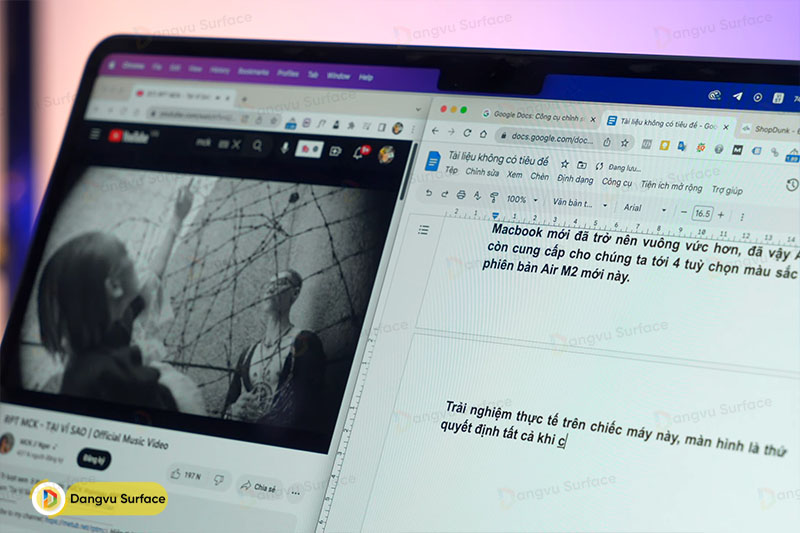800x533 pixels.
Task: Open the Chèn menu
Action: (x=539, y=176)
